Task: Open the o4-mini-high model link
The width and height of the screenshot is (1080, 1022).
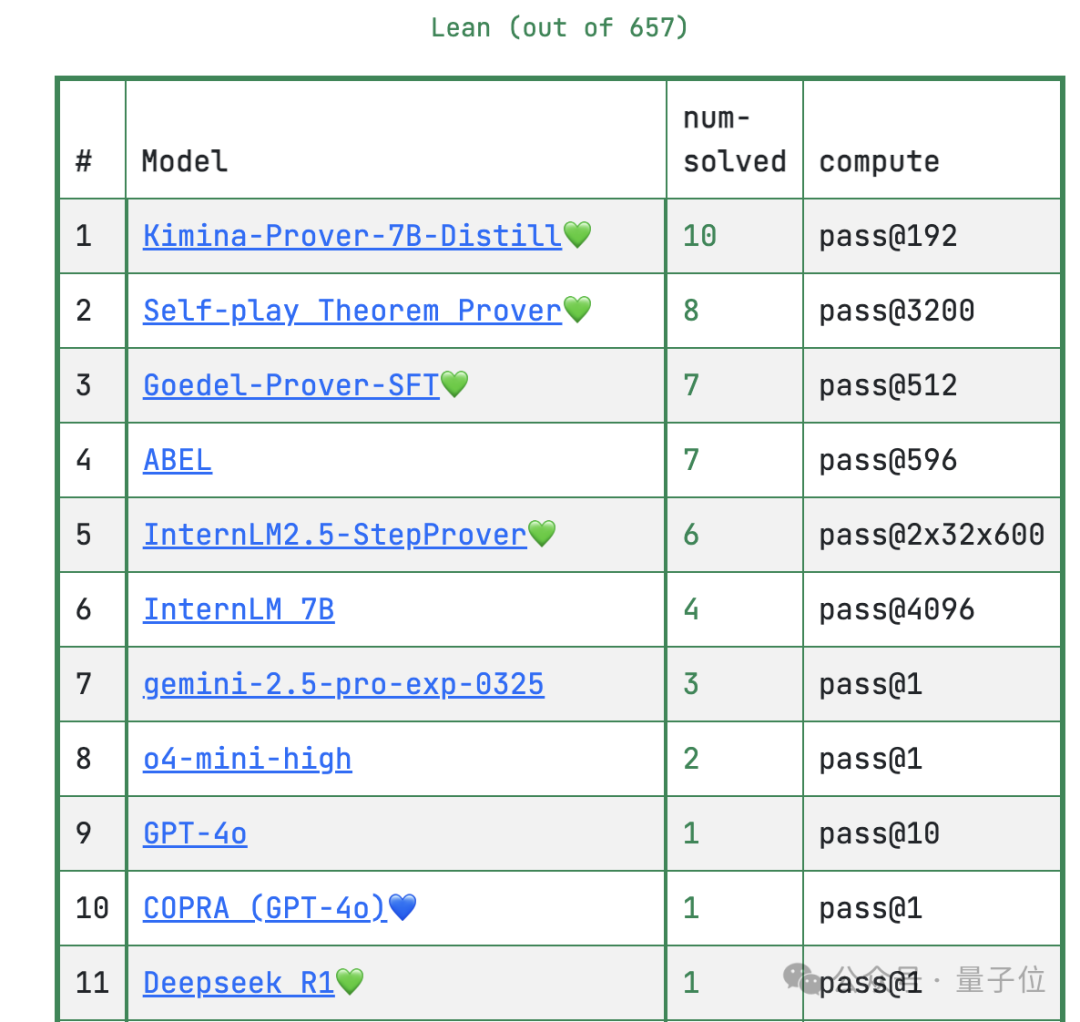Action: coord(247,759)
